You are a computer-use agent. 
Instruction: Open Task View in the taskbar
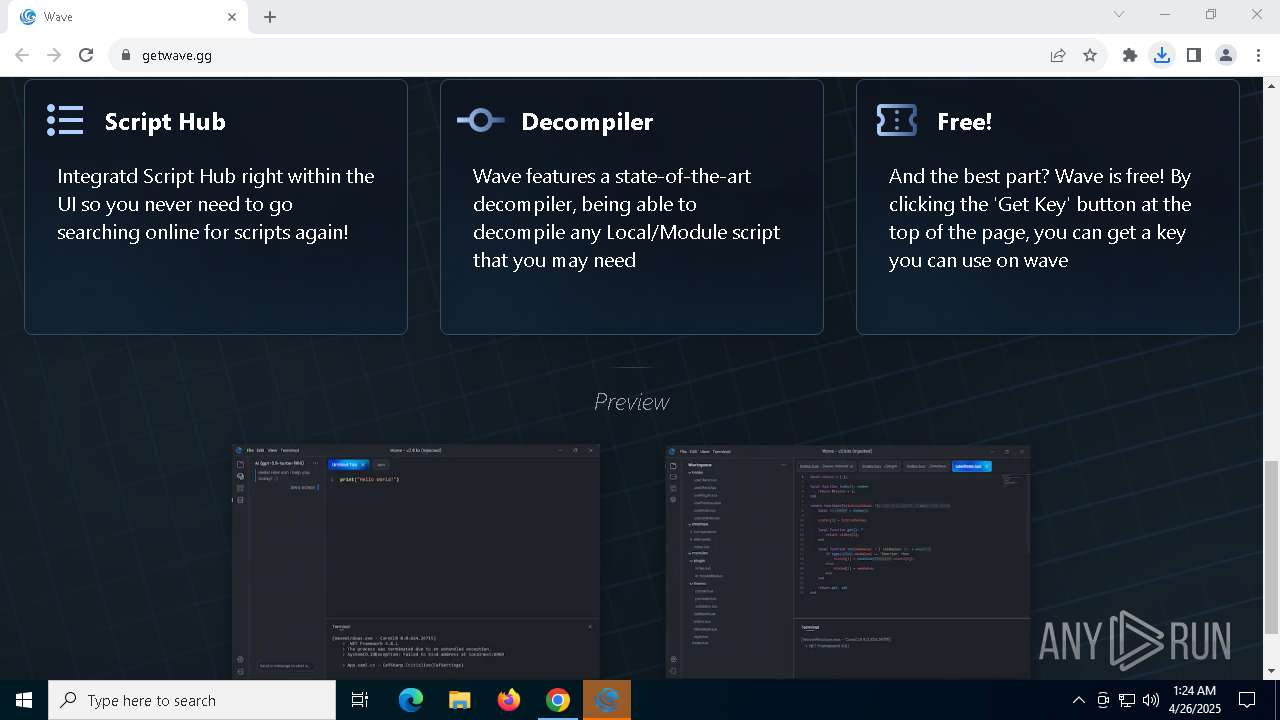360,700
